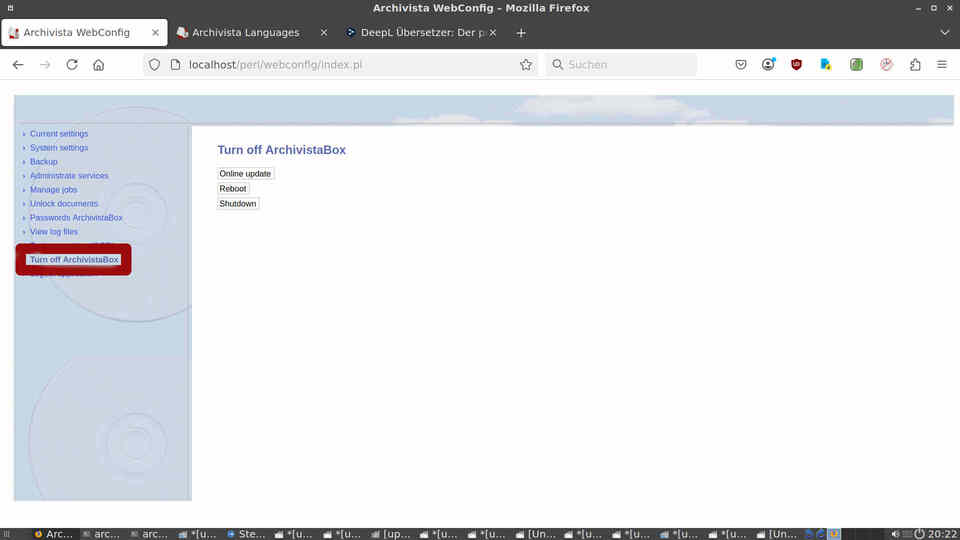The width and height of the screenshot is (960, 540).
Task: Switch to the '[up...' taskbar window
Action: coord(391,534)
